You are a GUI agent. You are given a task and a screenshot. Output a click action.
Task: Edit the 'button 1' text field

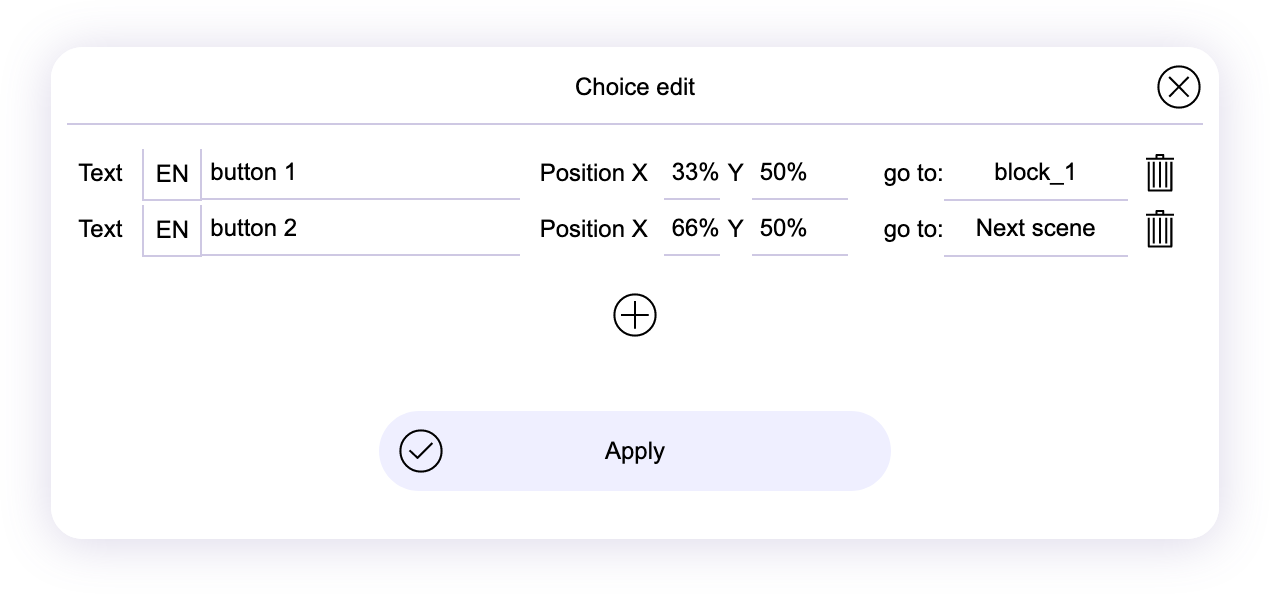[x=360, y=173]
